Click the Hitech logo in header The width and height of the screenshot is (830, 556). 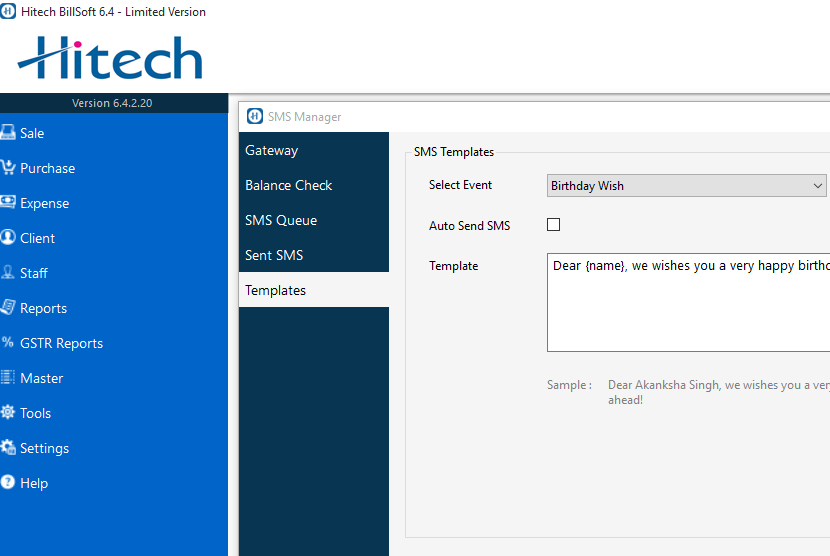point(110,58)
